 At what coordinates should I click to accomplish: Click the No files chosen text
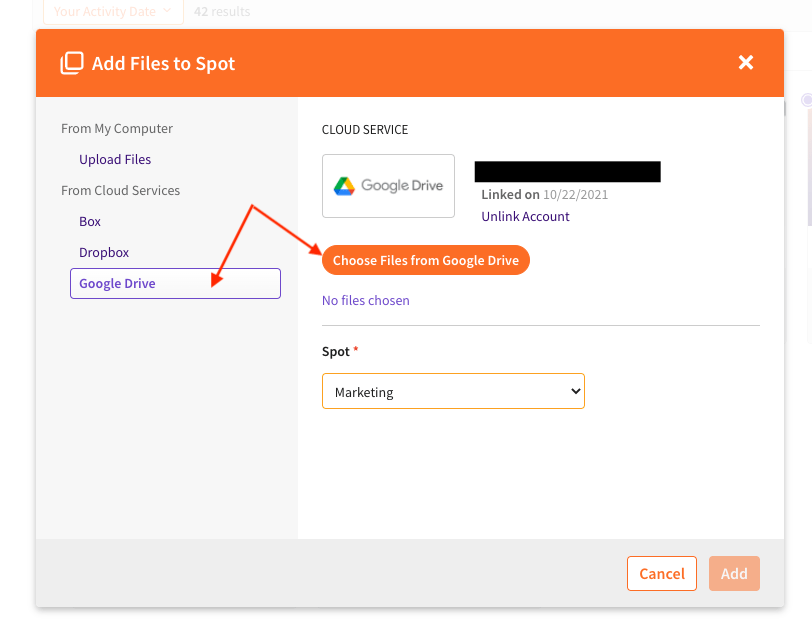[365, 300]
